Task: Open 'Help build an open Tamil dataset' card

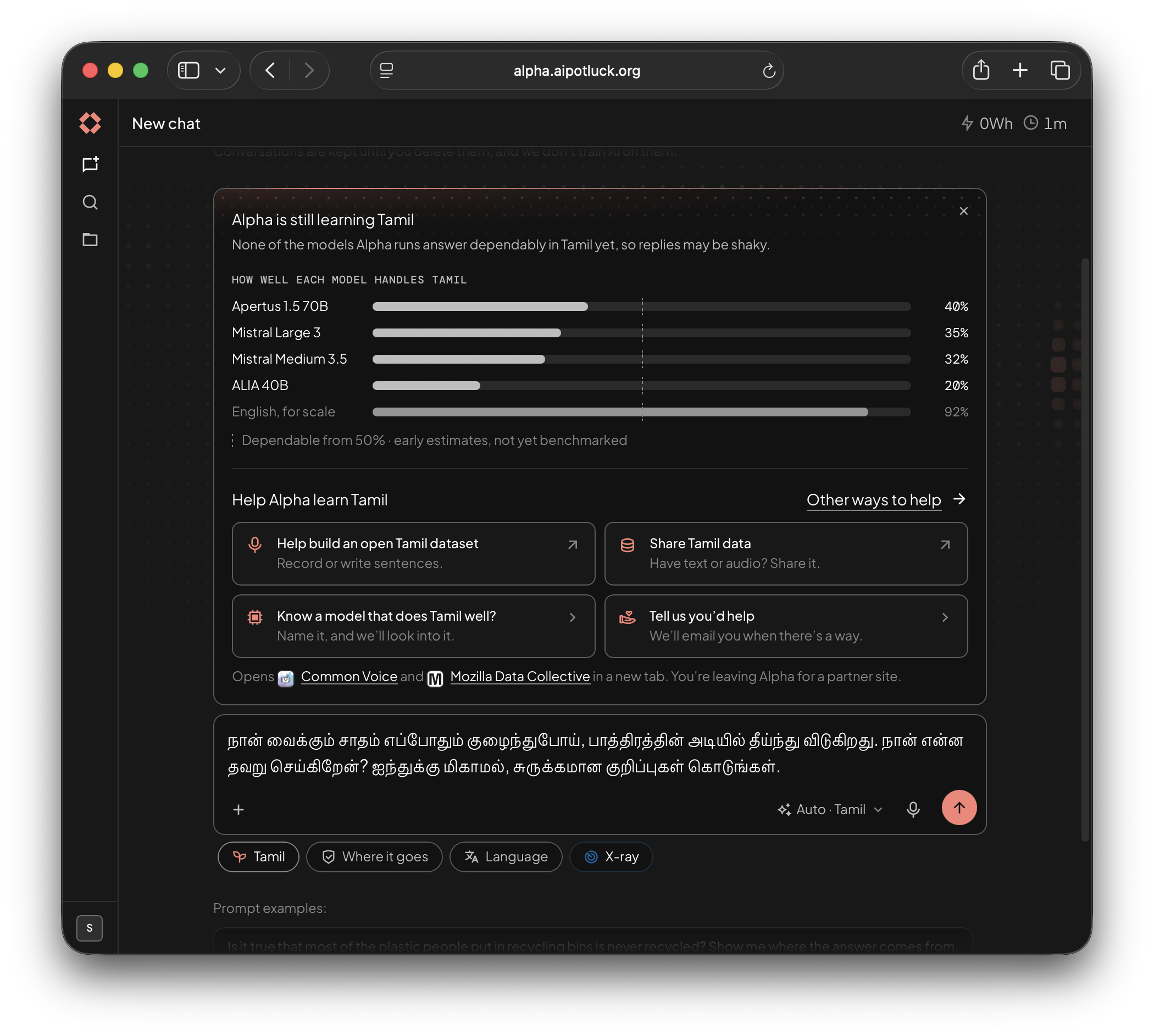Action: point(413,553)
